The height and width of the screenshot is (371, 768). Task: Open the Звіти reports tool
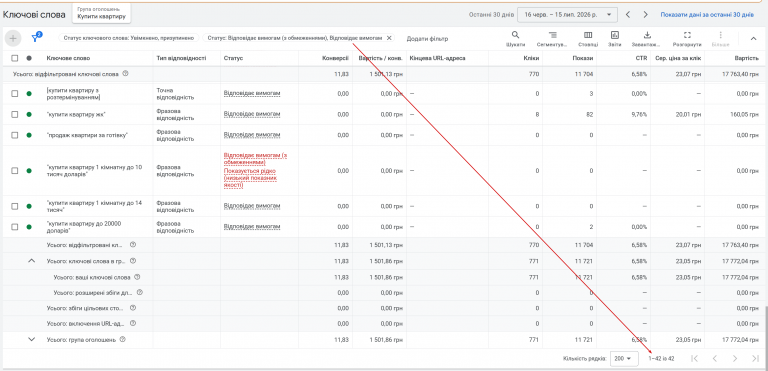click(615, 38)
